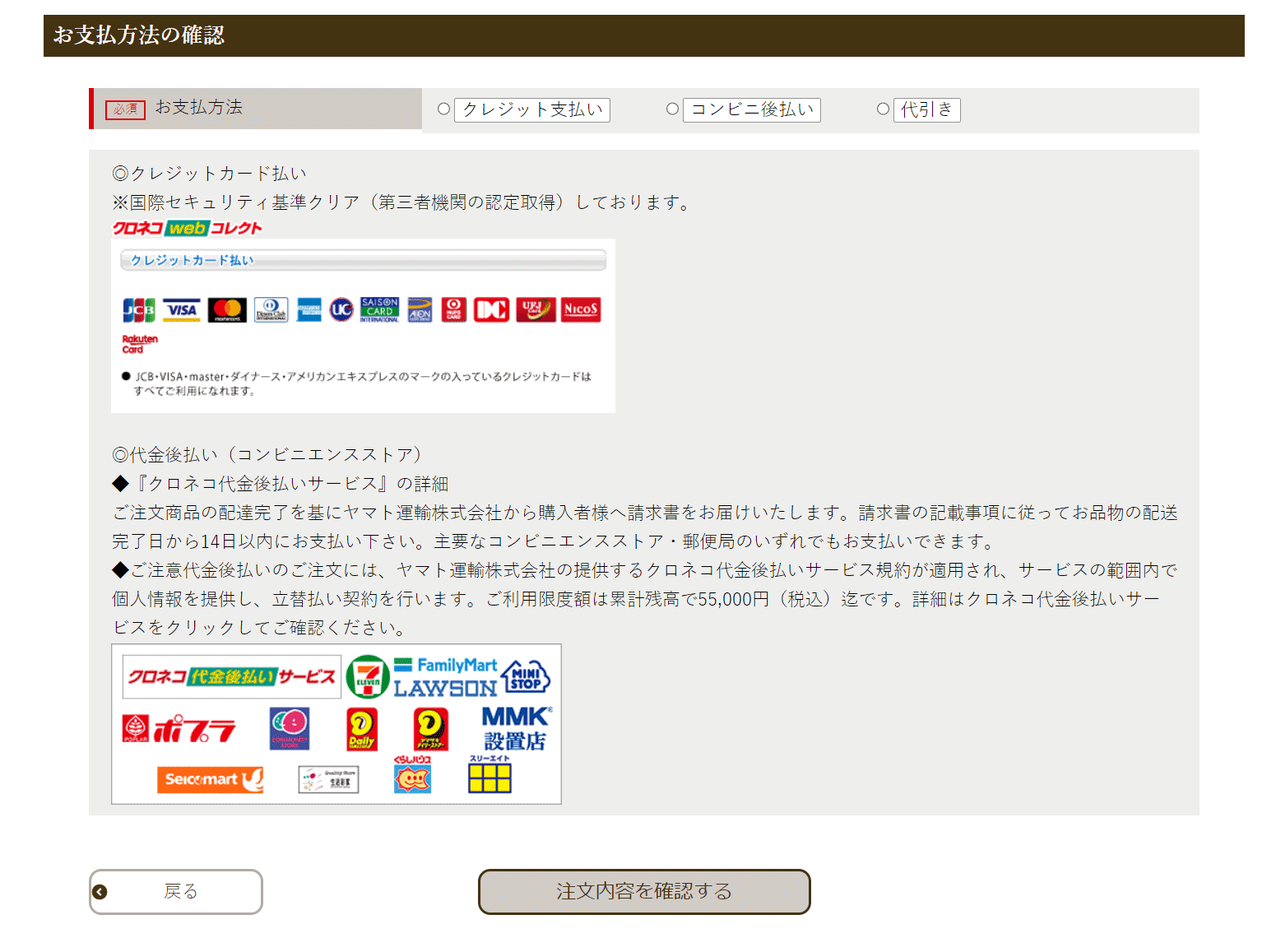Click the クレジット支払い label box
This screenshot has width=1276, height=952.
tap(532, 109)
